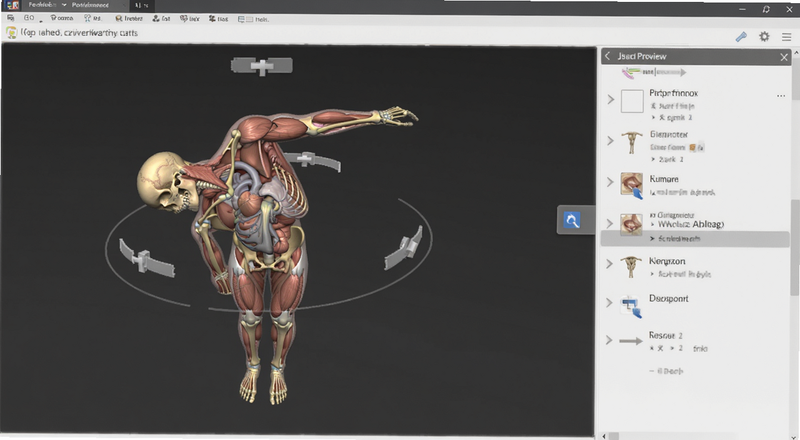Viewport: 800px width, 440px height.
Task: Click the wrench tool icon in the header
Action: click(x=741, y=36)
